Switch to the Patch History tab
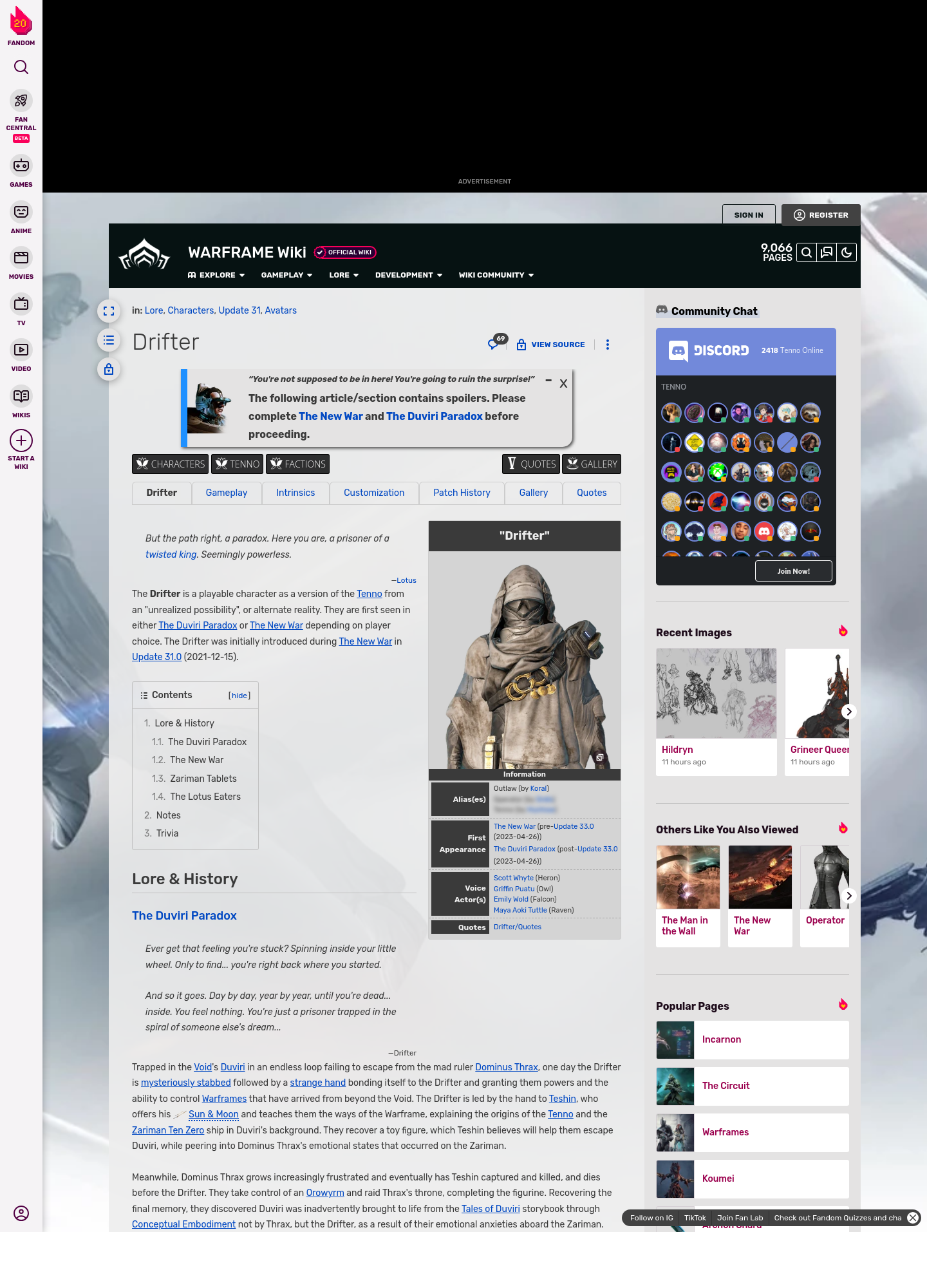The width and height of the screenshot is (927, 1288). 462,493
